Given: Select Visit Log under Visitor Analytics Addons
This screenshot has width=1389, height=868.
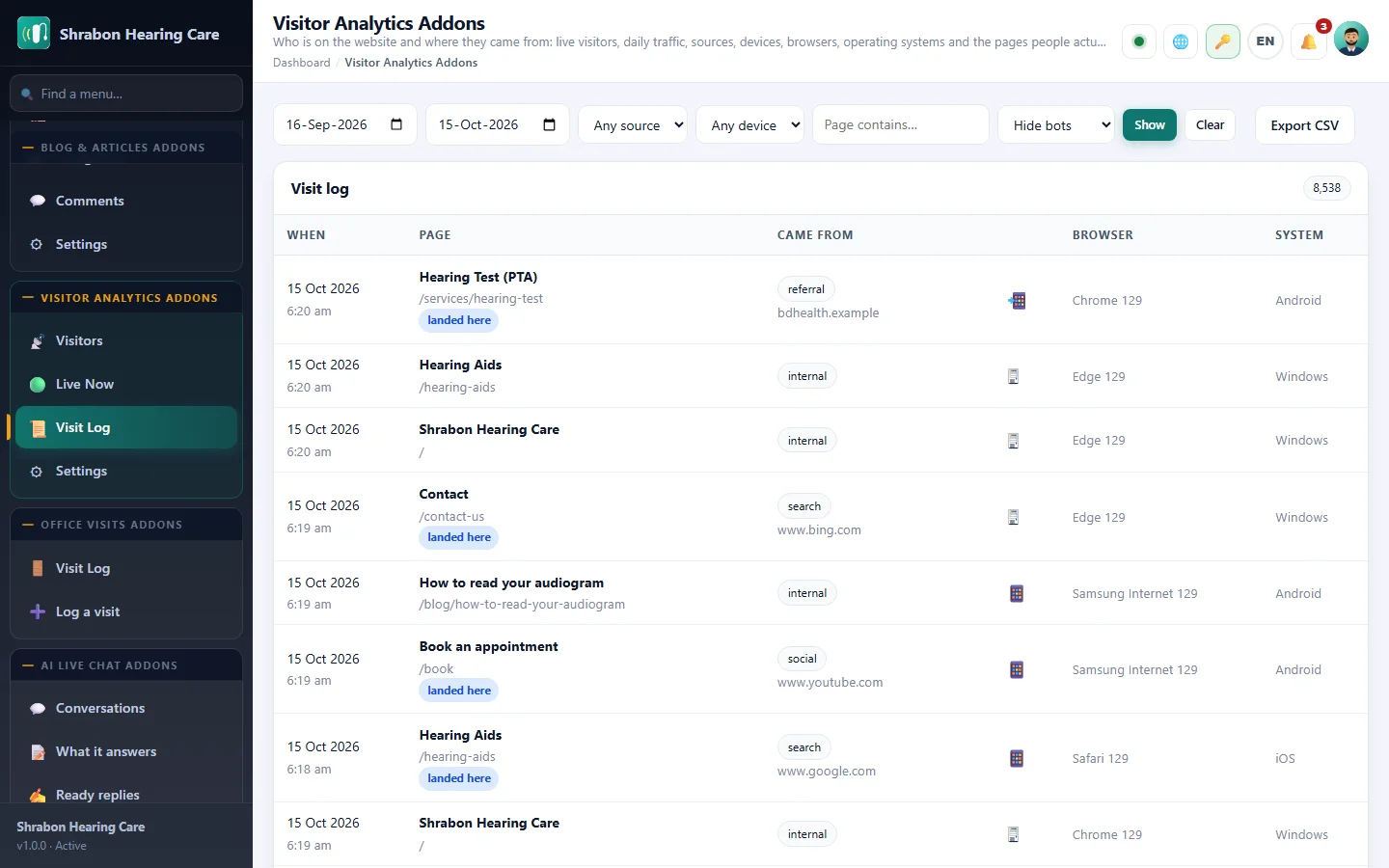Looking at the screenshot, I should click(126, 427).
